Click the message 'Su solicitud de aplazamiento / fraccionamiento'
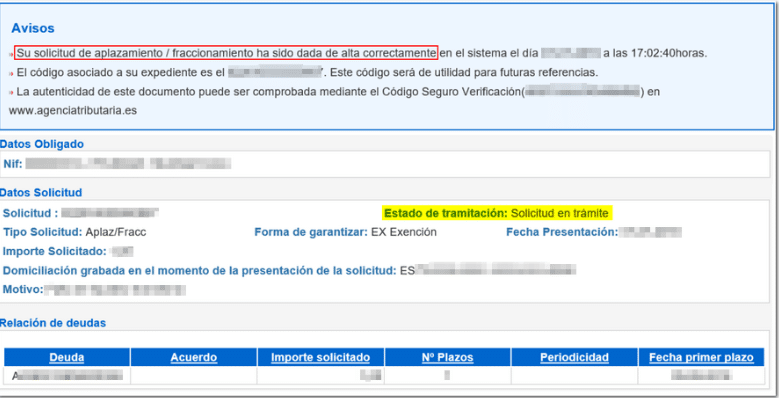Screen dimensions: 779x398 226,53
